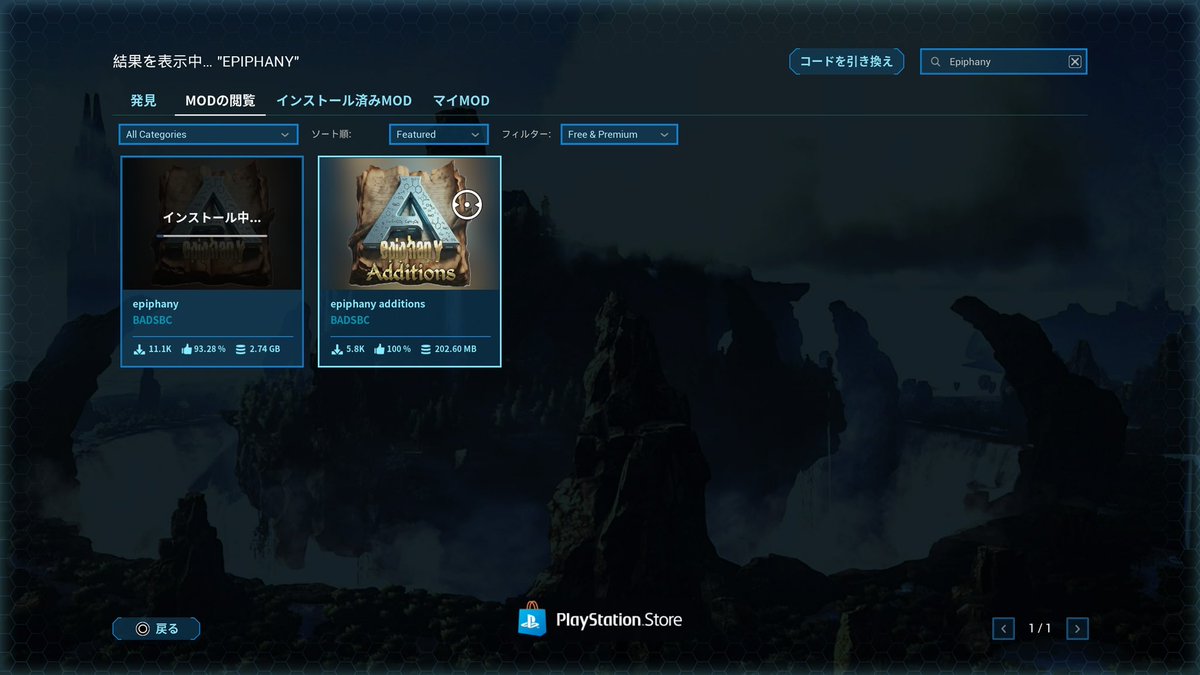The width and height of the screenshot is (1200, 675).
Task: Click the search magnifier icon
Action: pos(936,62)
